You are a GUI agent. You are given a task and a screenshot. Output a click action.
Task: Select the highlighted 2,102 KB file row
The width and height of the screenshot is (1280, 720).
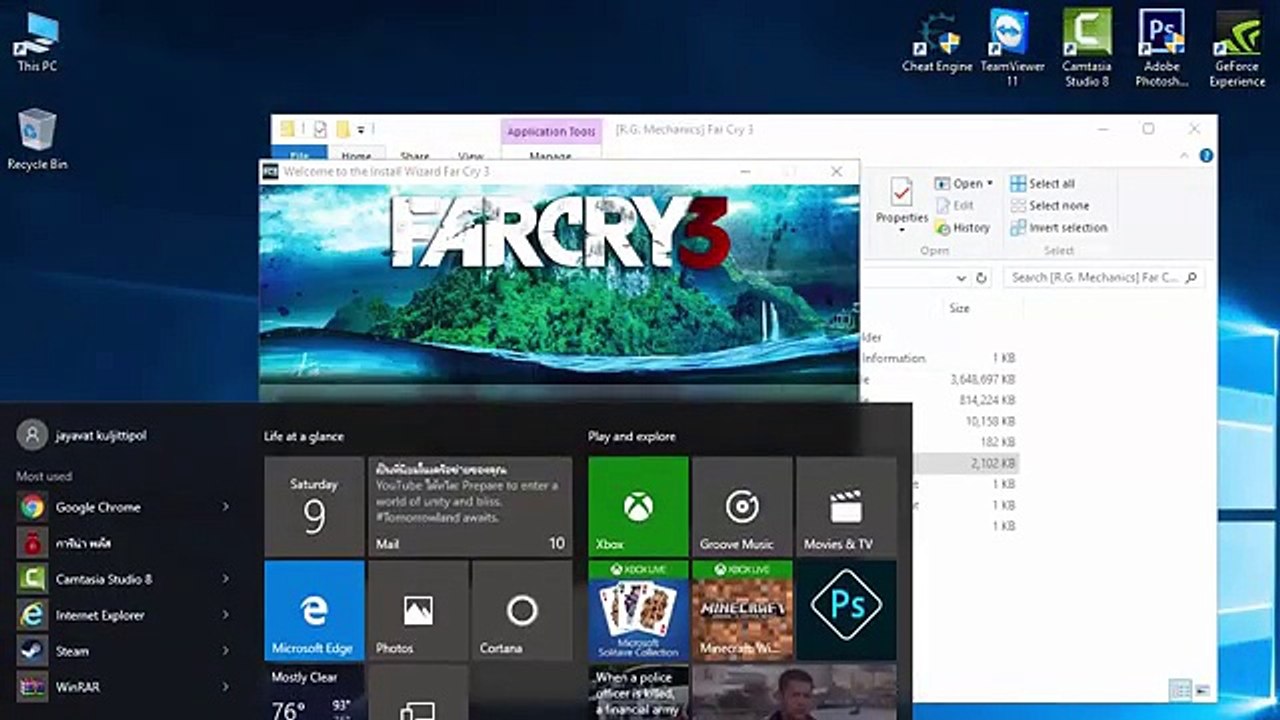[940, 463]
